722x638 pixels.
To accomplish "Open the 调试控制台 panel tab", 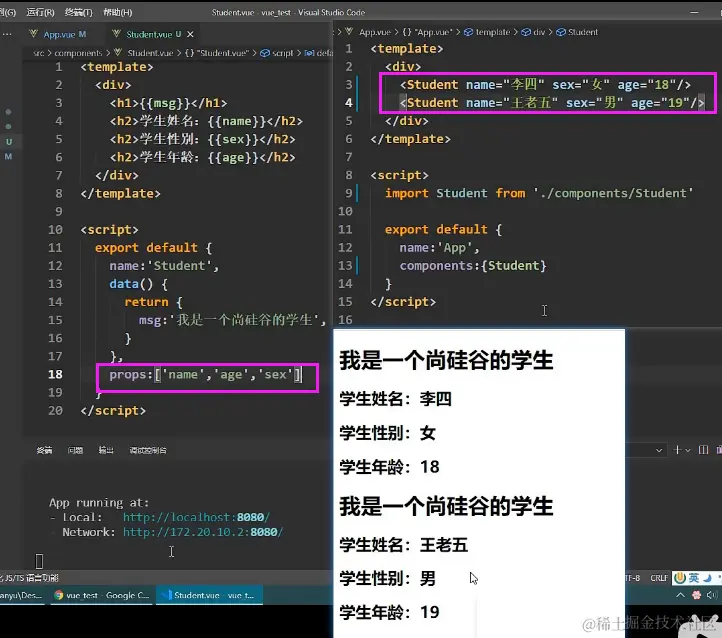I will [148, 450].
